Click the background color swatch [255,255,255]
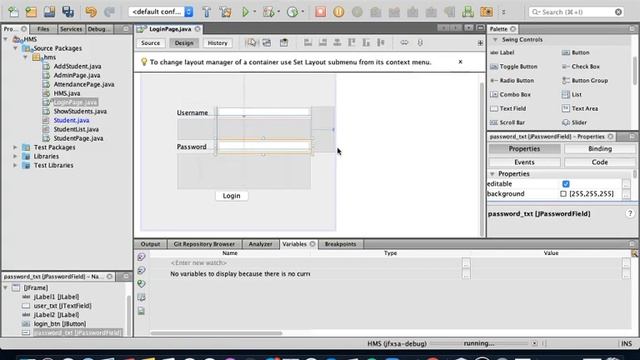The image size is (640, 360). (x=563, y=194)
